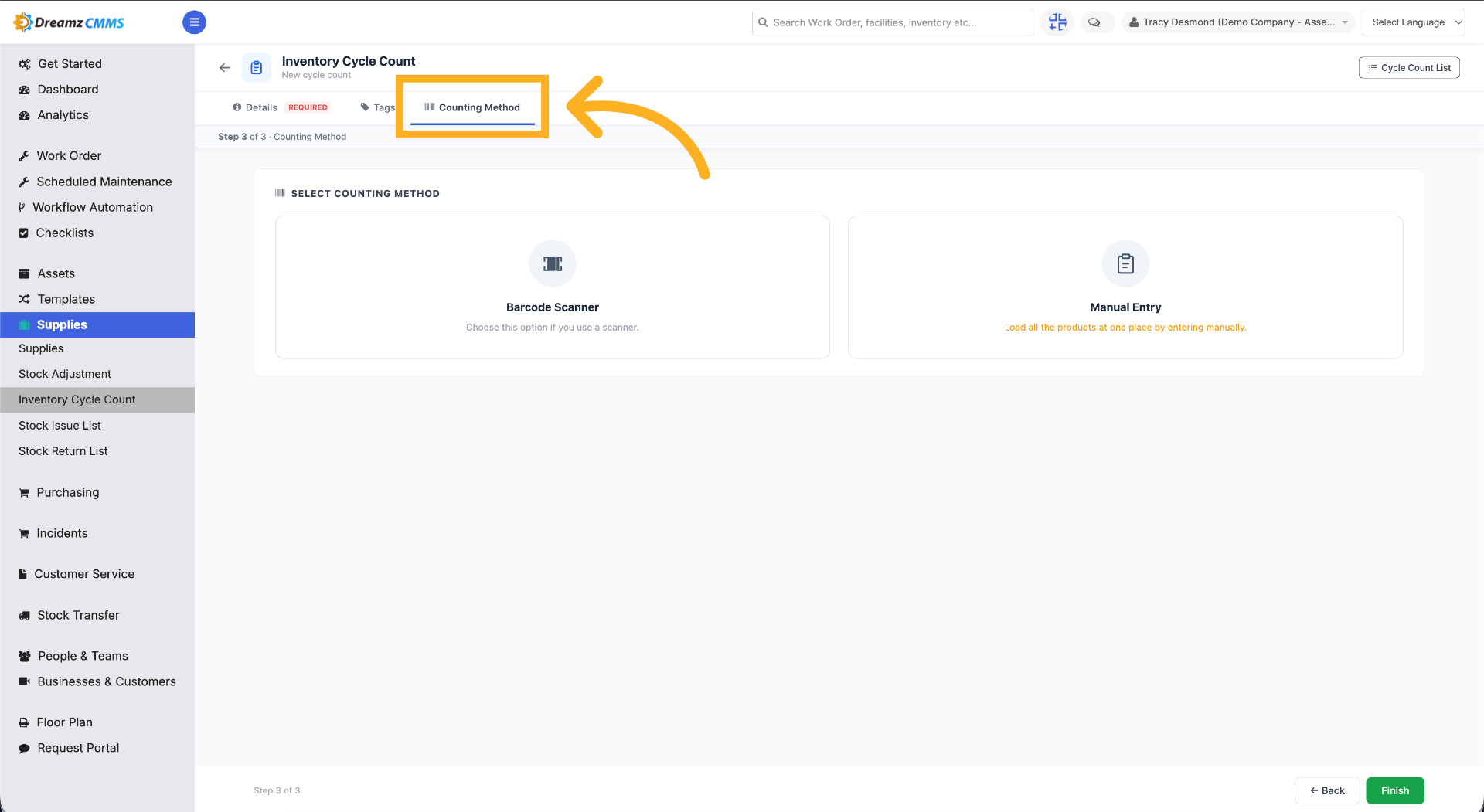Click the Dashboard gauge icon
The width and height of the screenshot is (1484, 812).
click(24, 90)
